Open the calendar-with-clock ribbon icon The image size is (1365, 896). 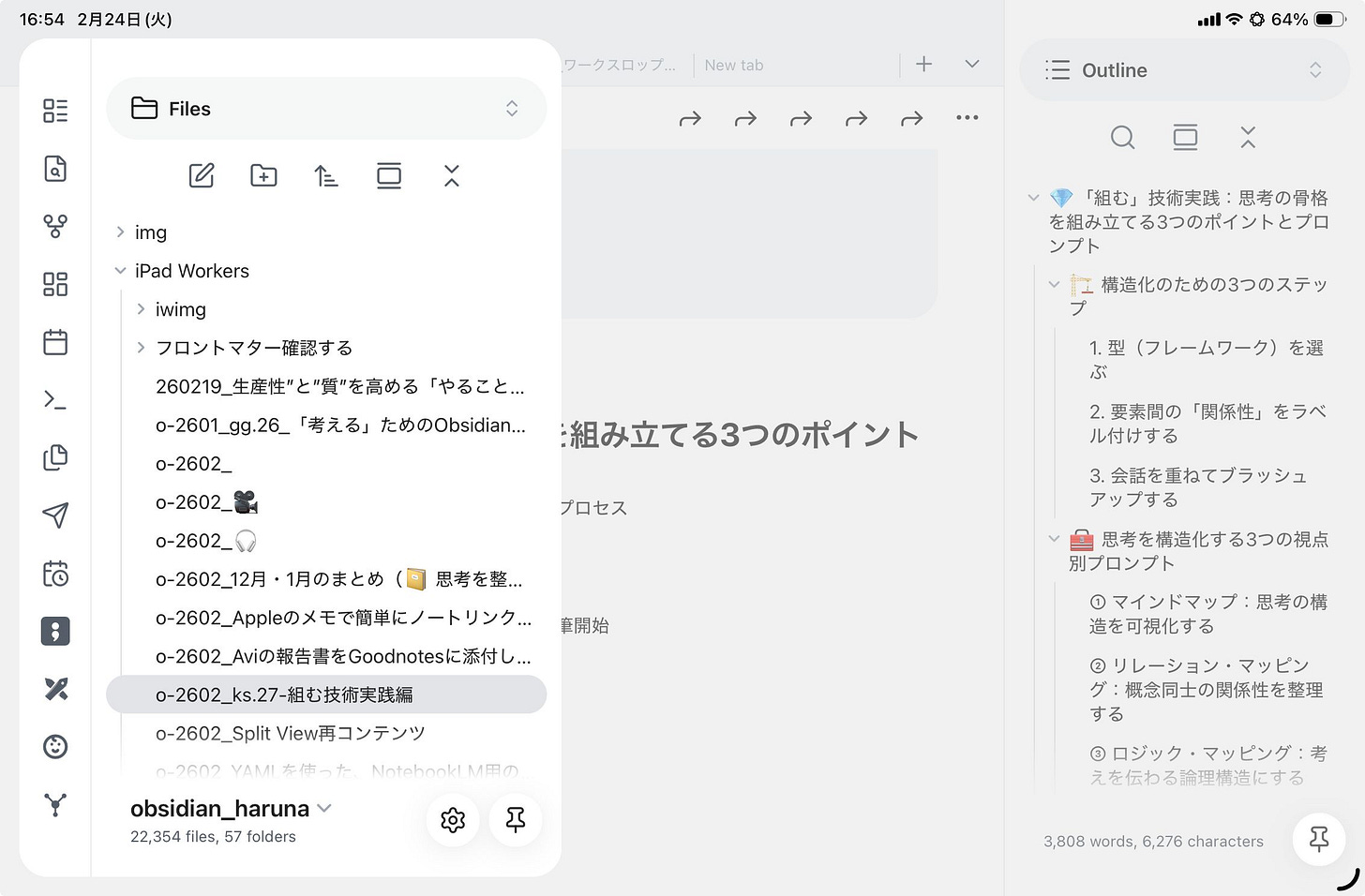[x=55, y=573]
